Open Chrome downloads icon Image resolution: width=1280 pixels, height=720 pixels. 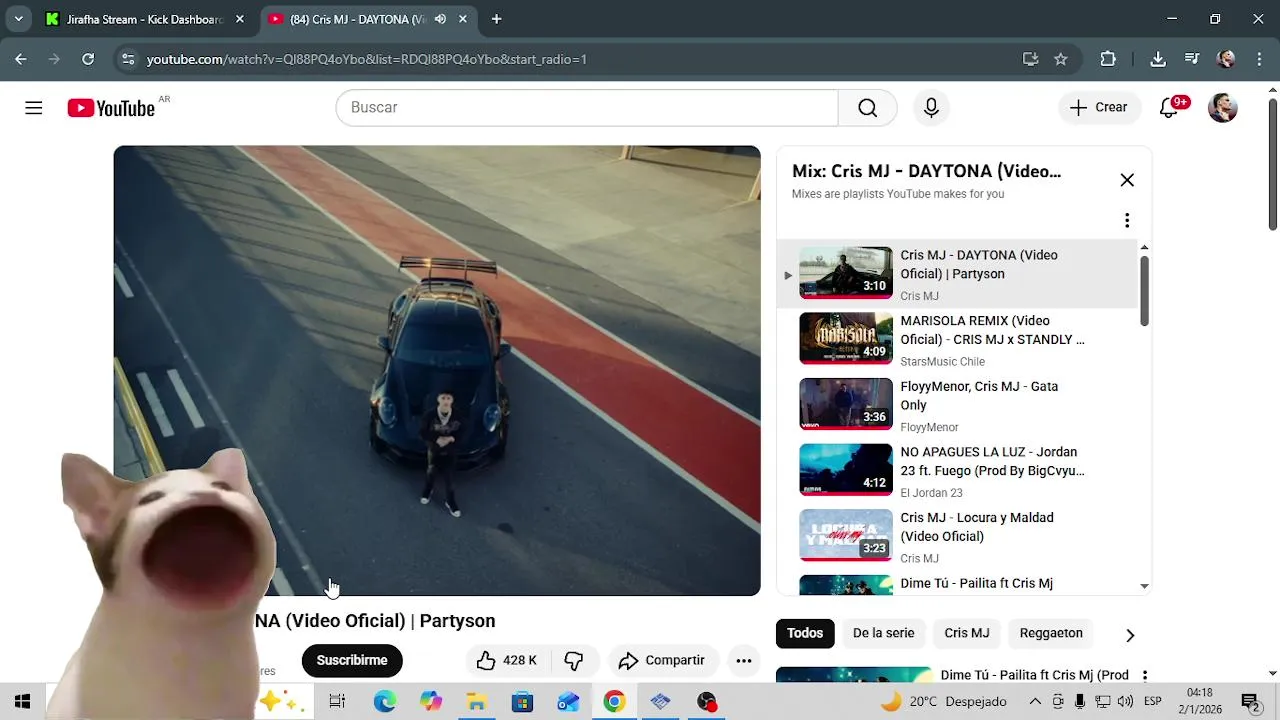(x=1158, y=59)
